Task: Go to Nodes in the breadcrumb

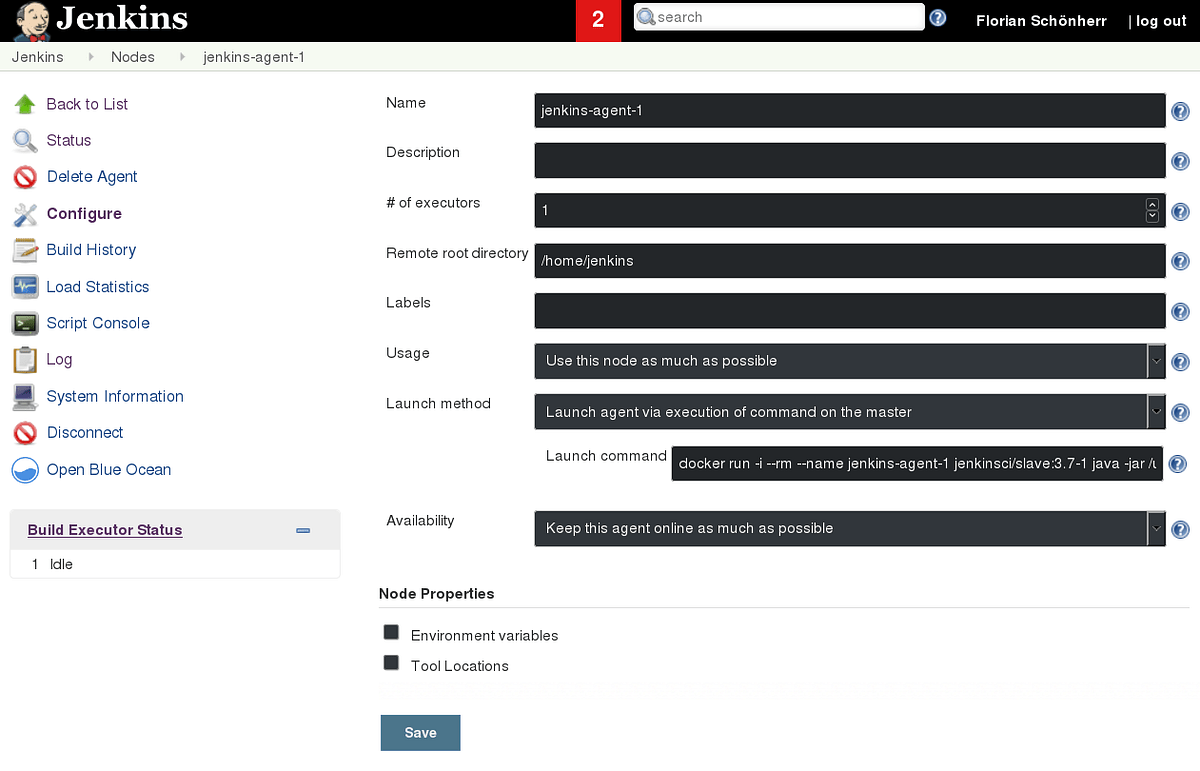Action: click(133, 57)
